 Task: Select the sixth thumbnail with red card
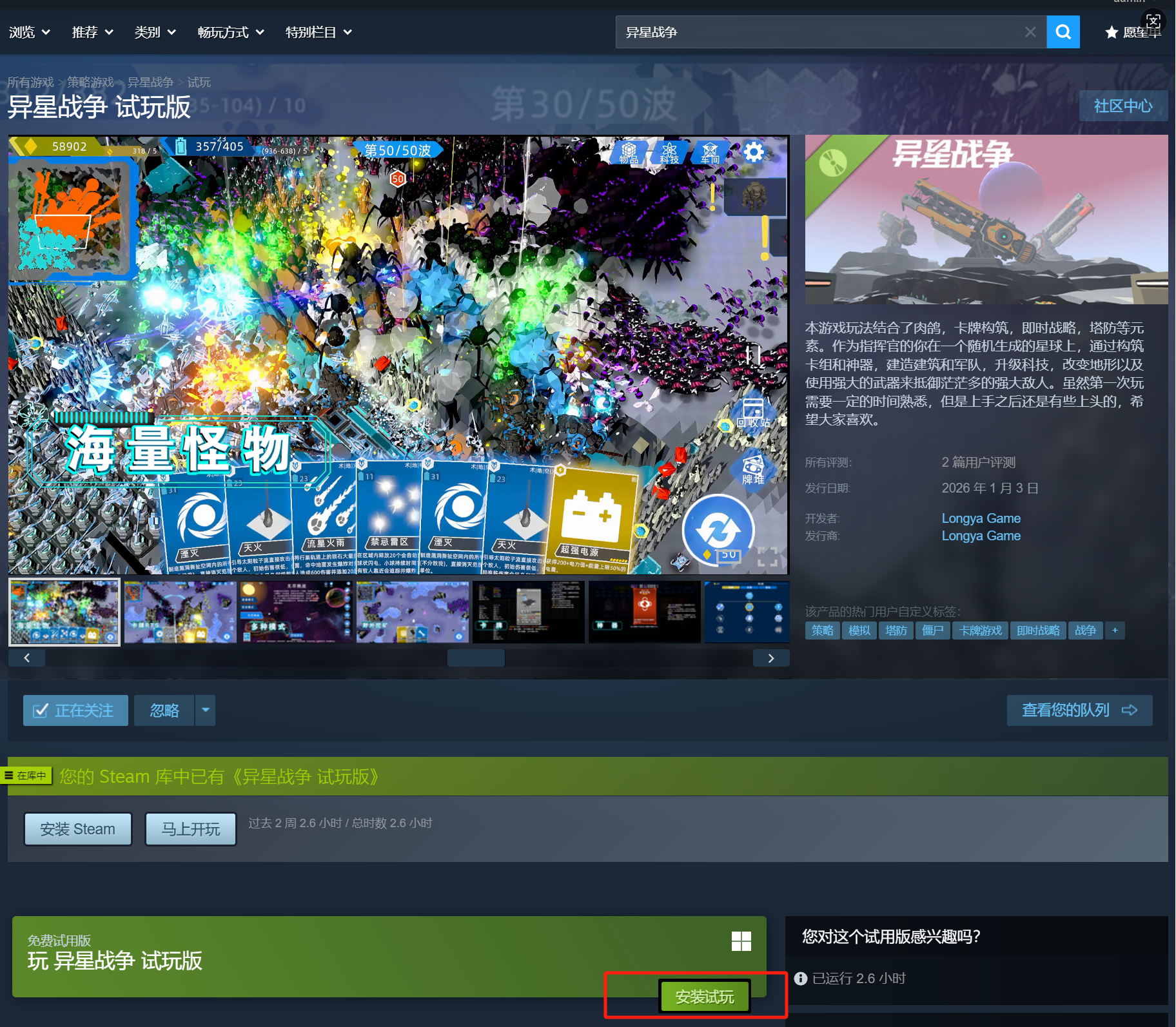[645, 612]
